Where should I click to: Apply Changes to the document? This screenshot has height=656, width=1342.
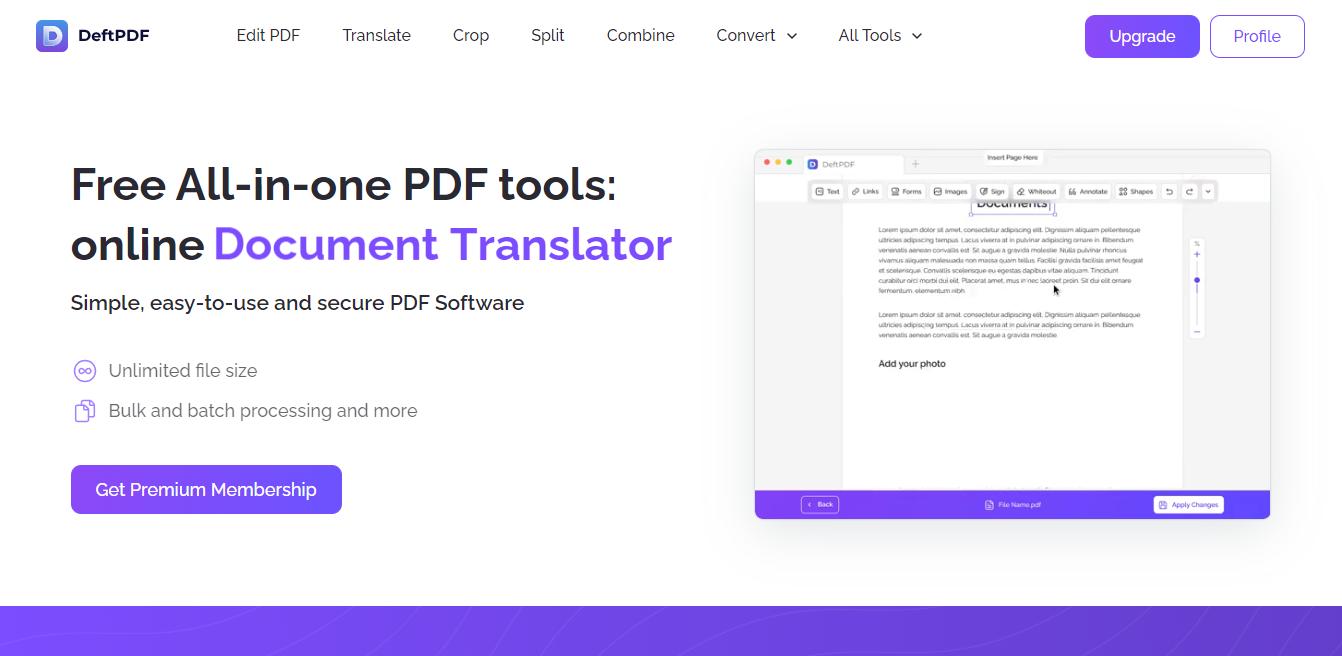point(1188,504)
